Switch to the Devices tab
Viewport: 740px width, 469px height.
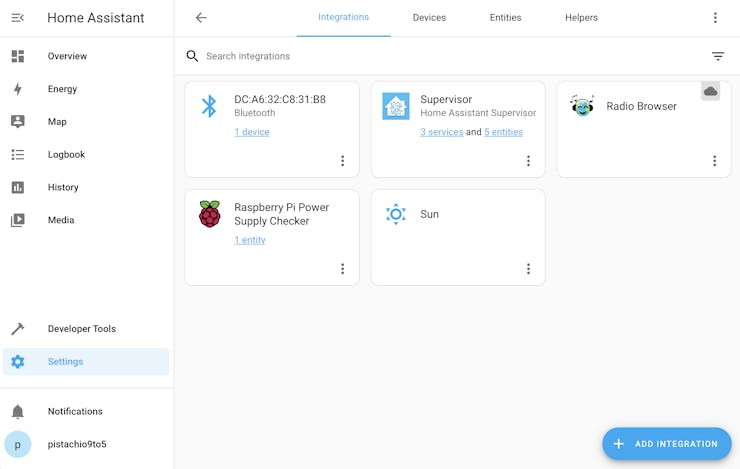tap(429, 17)
